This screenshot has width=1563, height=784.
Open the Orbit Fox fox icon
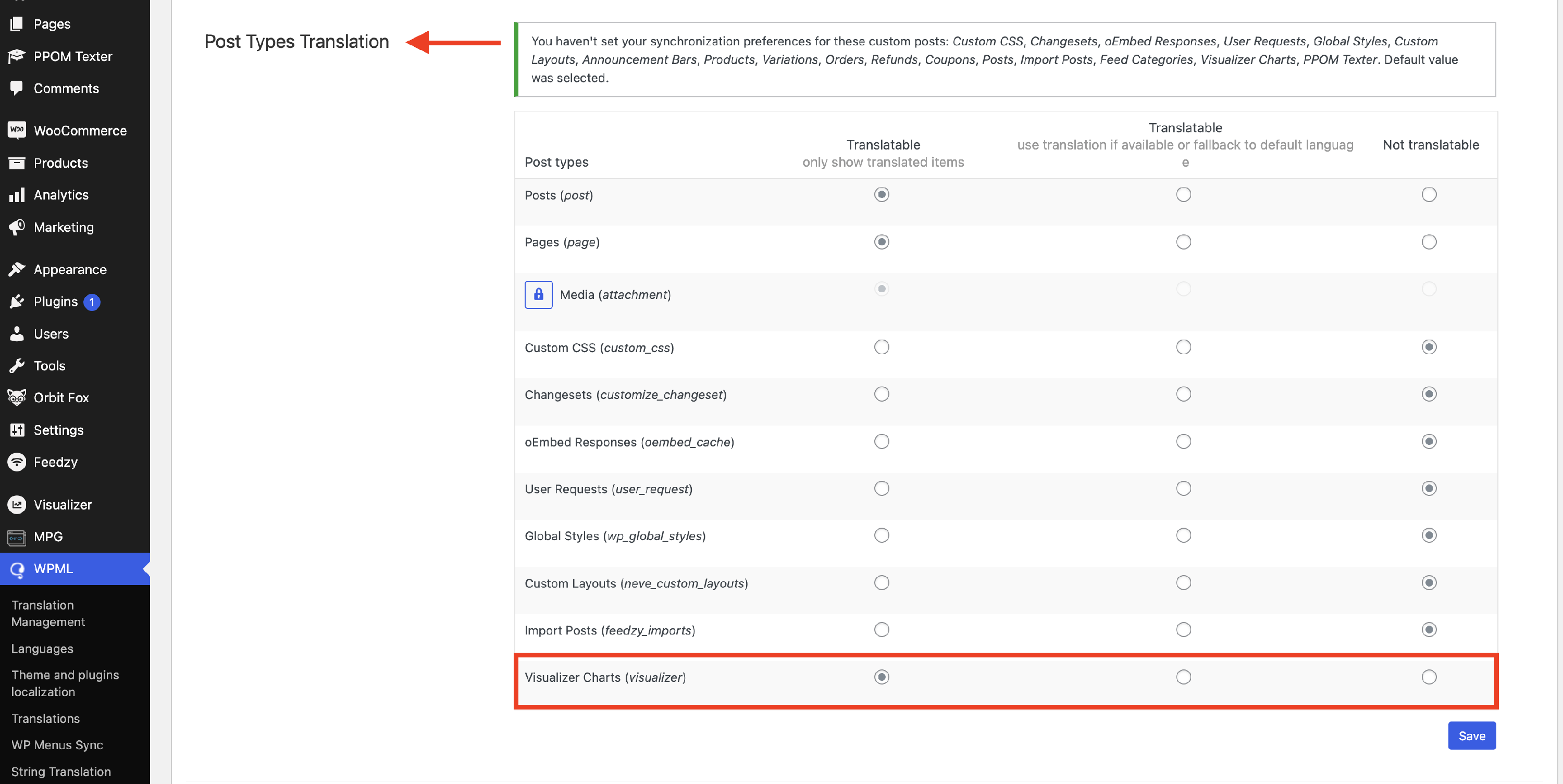(17, 397)
